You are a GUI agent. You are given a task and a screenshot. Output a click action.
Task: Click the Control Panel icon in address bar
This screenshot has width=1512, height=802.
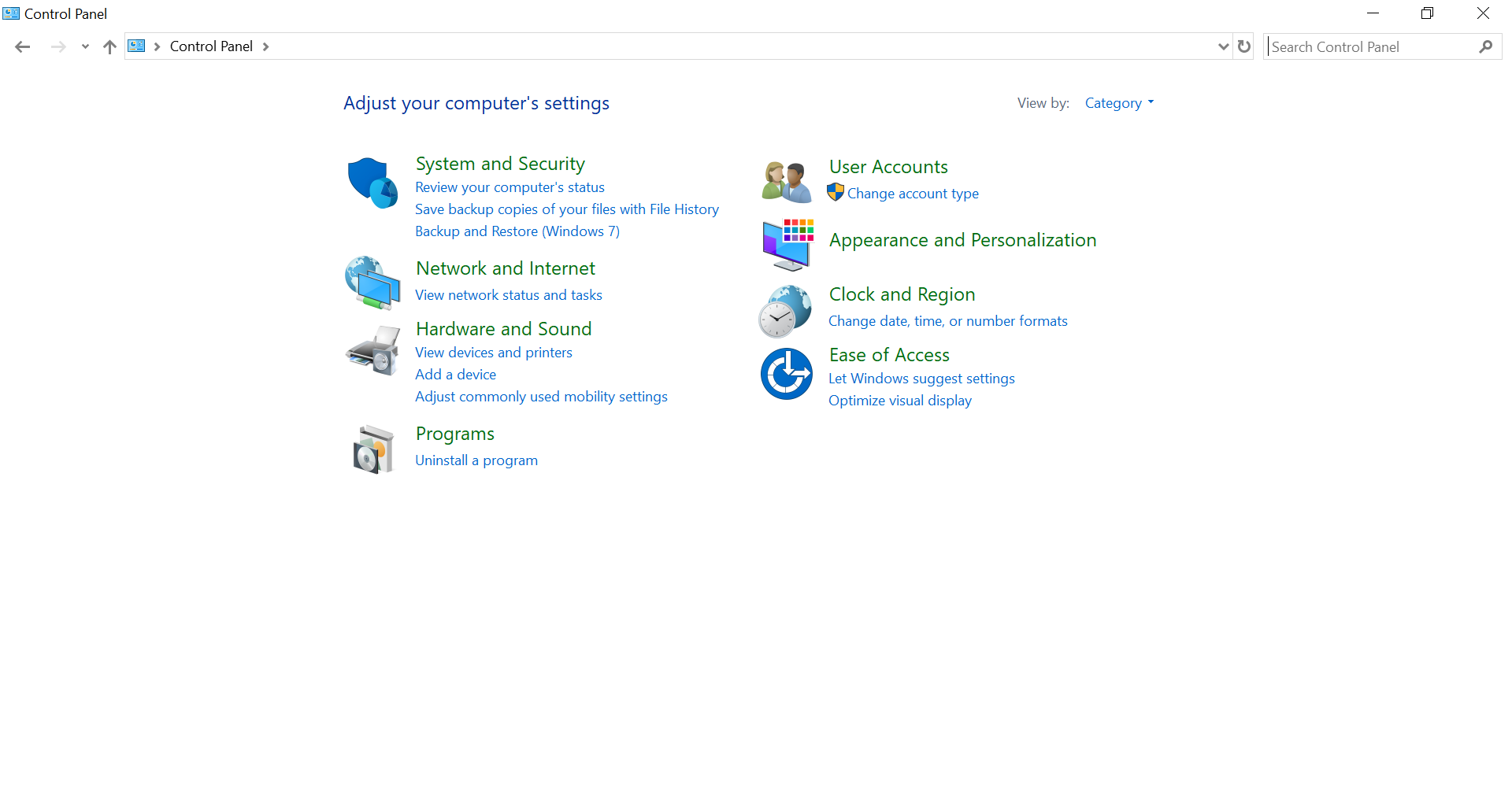pyautogui.click(x=136, y=46)
